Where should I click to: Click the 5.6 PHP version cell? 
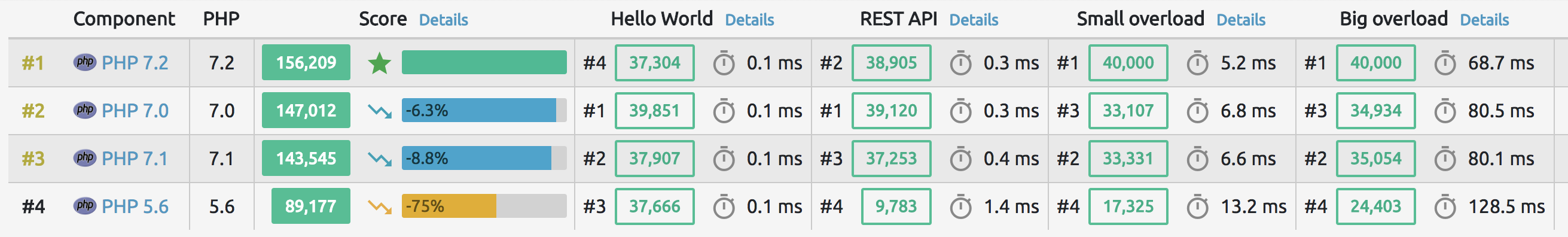coord(221,206)
